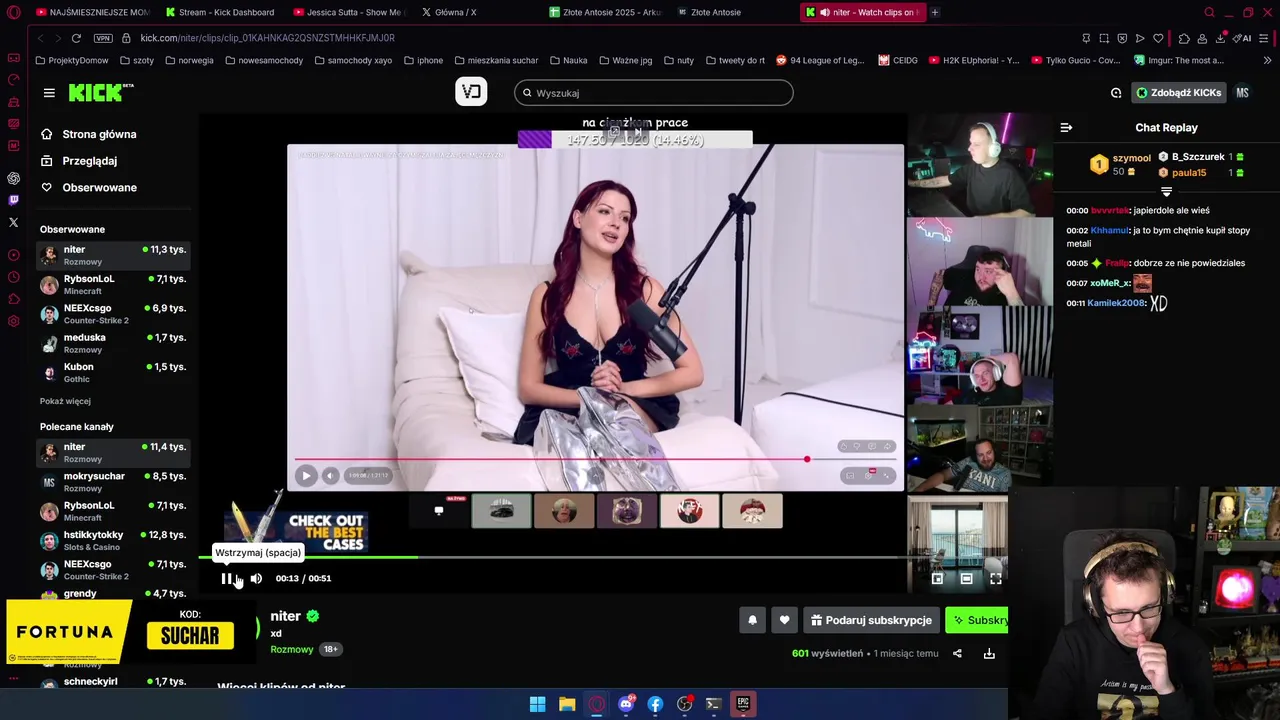Screen dimensions: 1280x720
Task: Click Khhamul username in chat replay
Action: [1110, 230]
